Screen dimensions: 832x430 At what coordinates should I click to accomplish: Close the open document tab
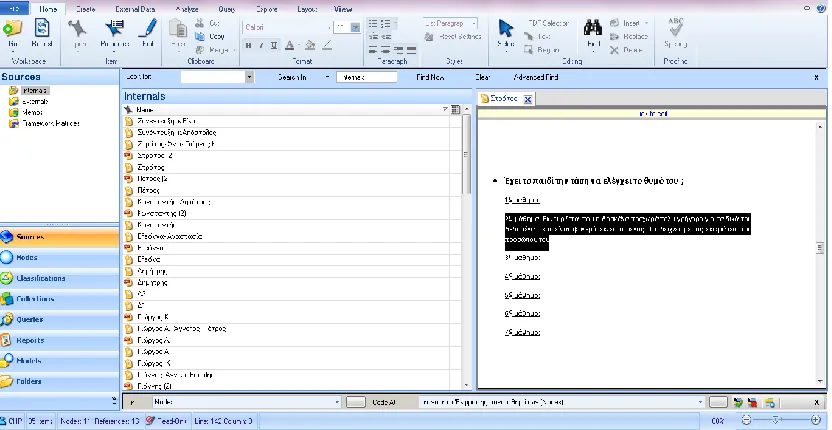(527, 99)
